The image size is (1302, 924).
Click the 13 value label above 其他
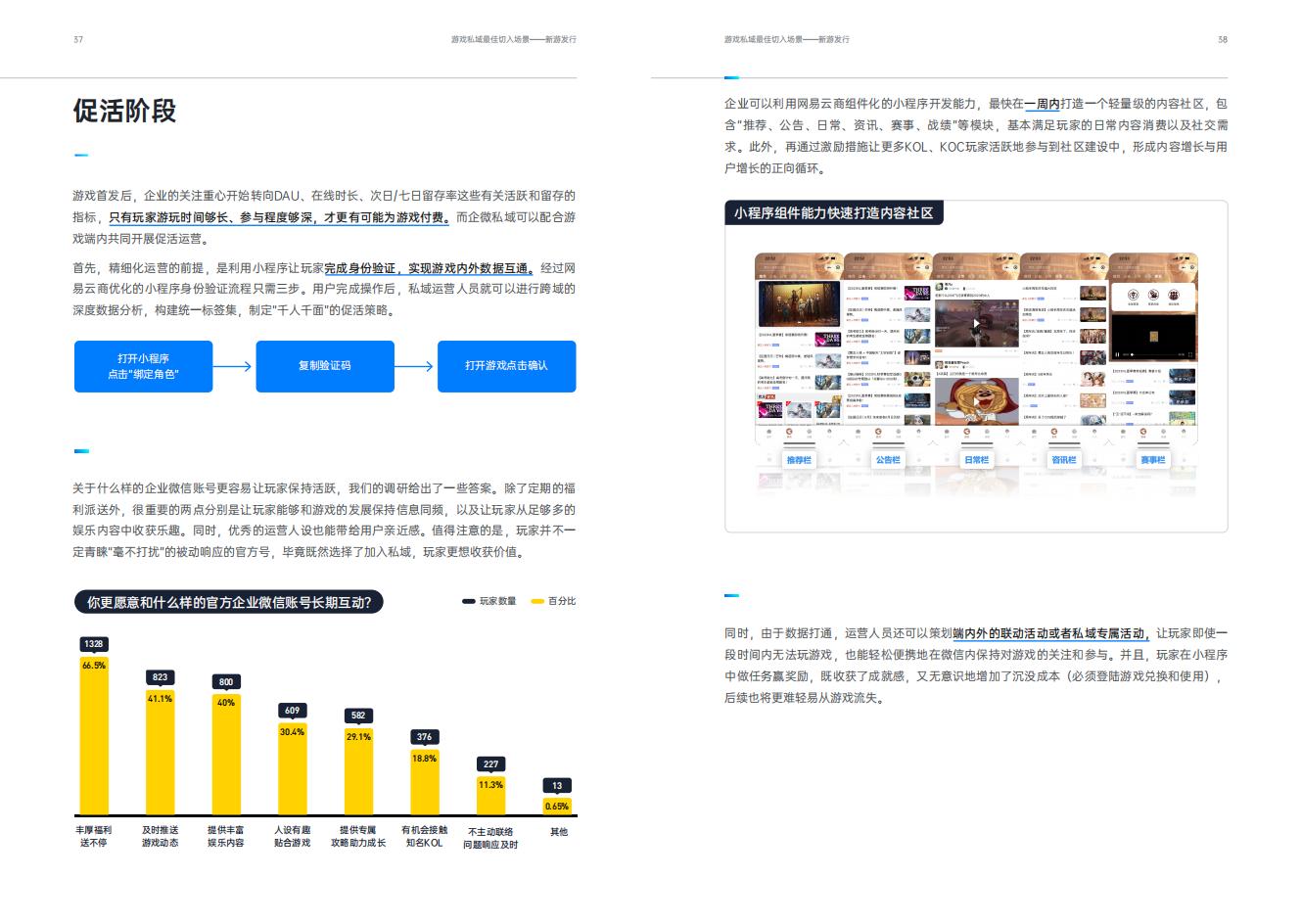(557, 786)
